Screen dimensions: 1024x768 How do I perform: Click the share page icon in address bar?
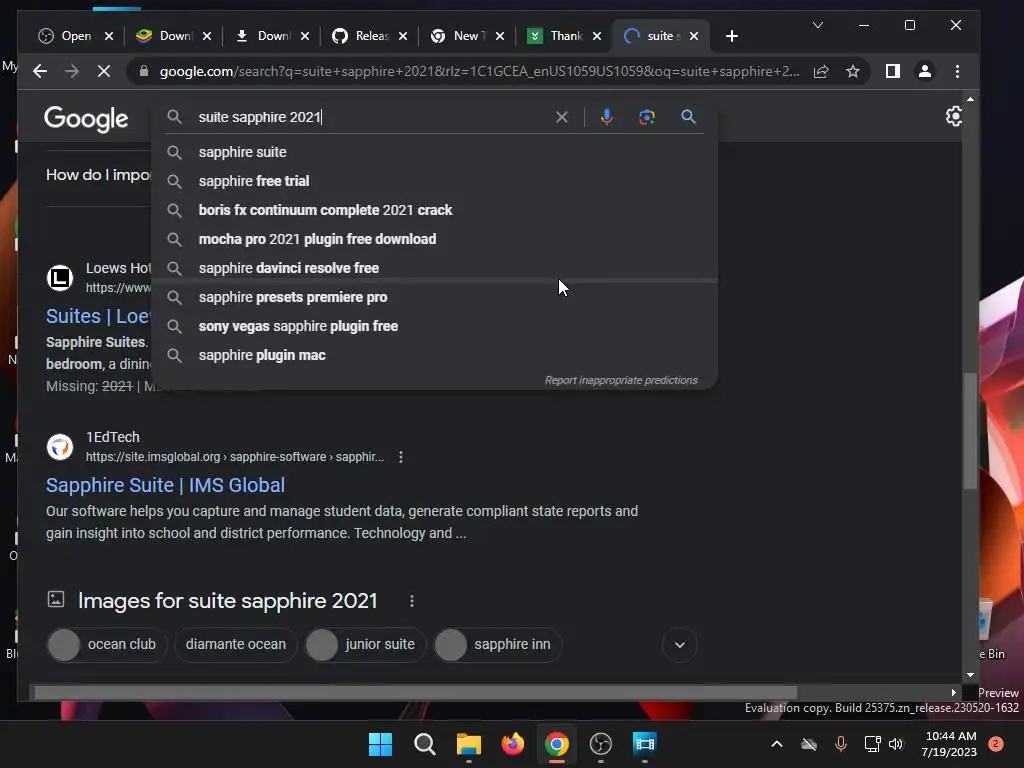point(821,71)
